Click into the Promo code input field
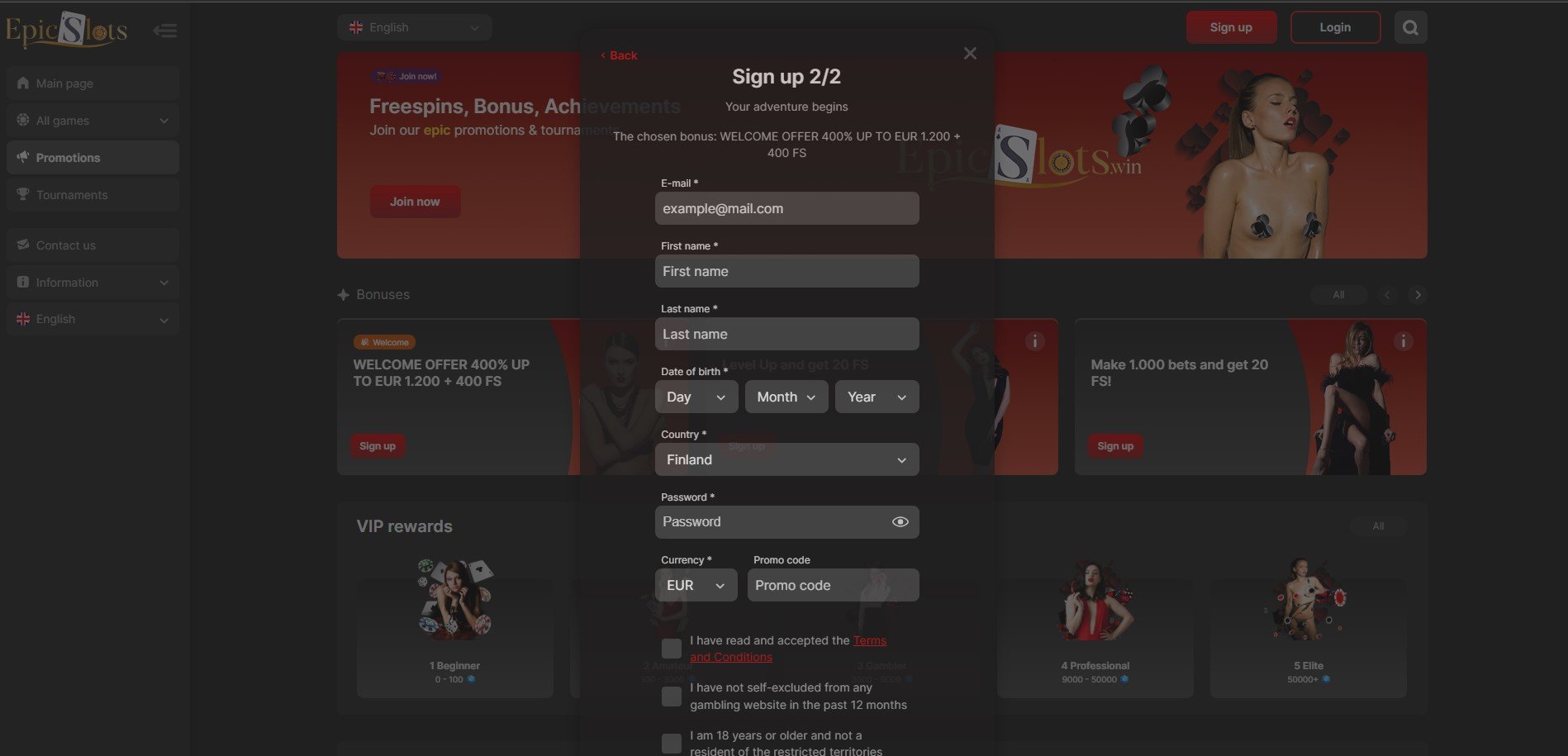1568x756 pixels. click(x=833, y=585)
